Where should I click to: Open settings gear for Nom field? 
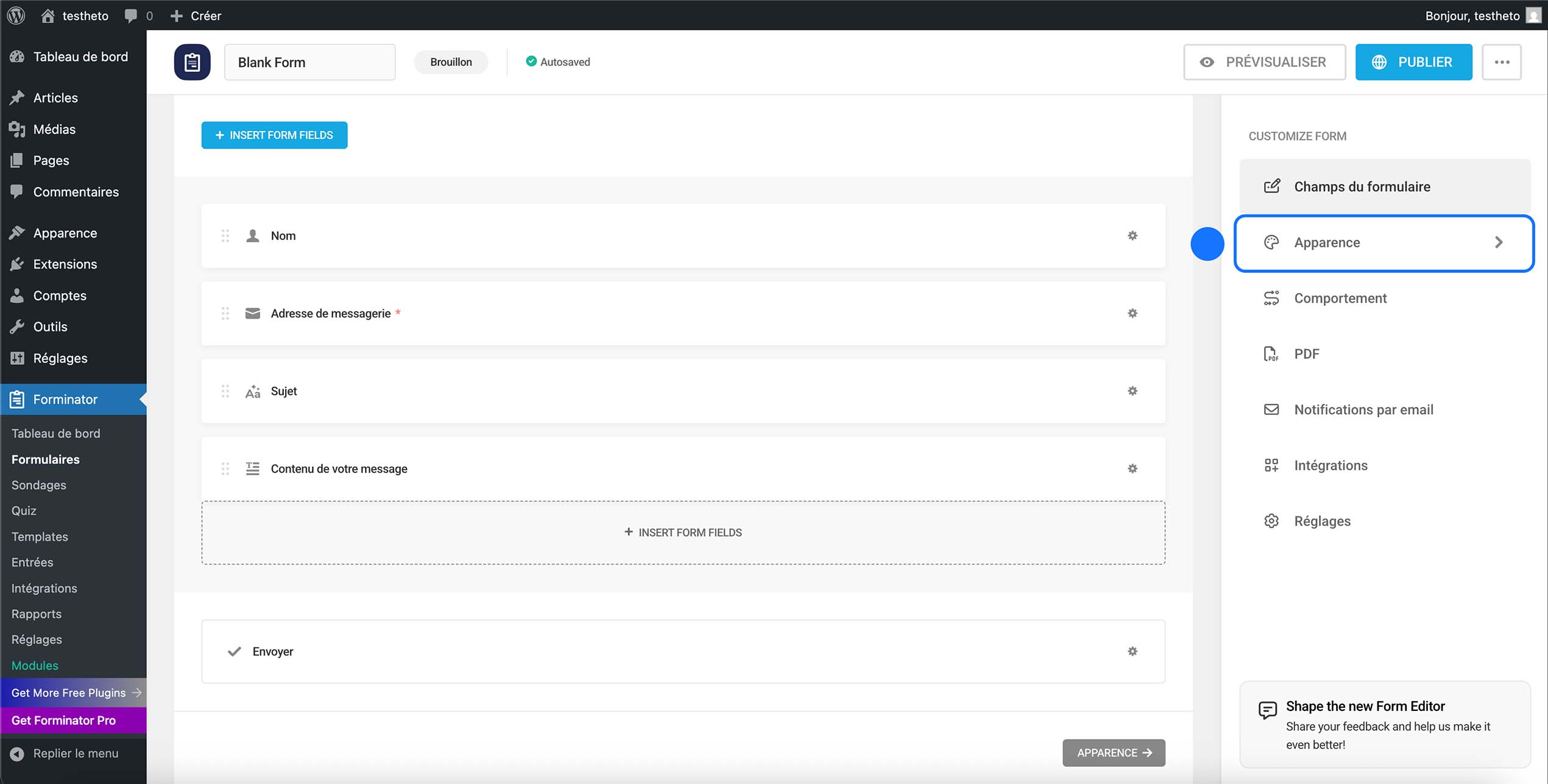pyautogui.click(x=1132, y=236)
